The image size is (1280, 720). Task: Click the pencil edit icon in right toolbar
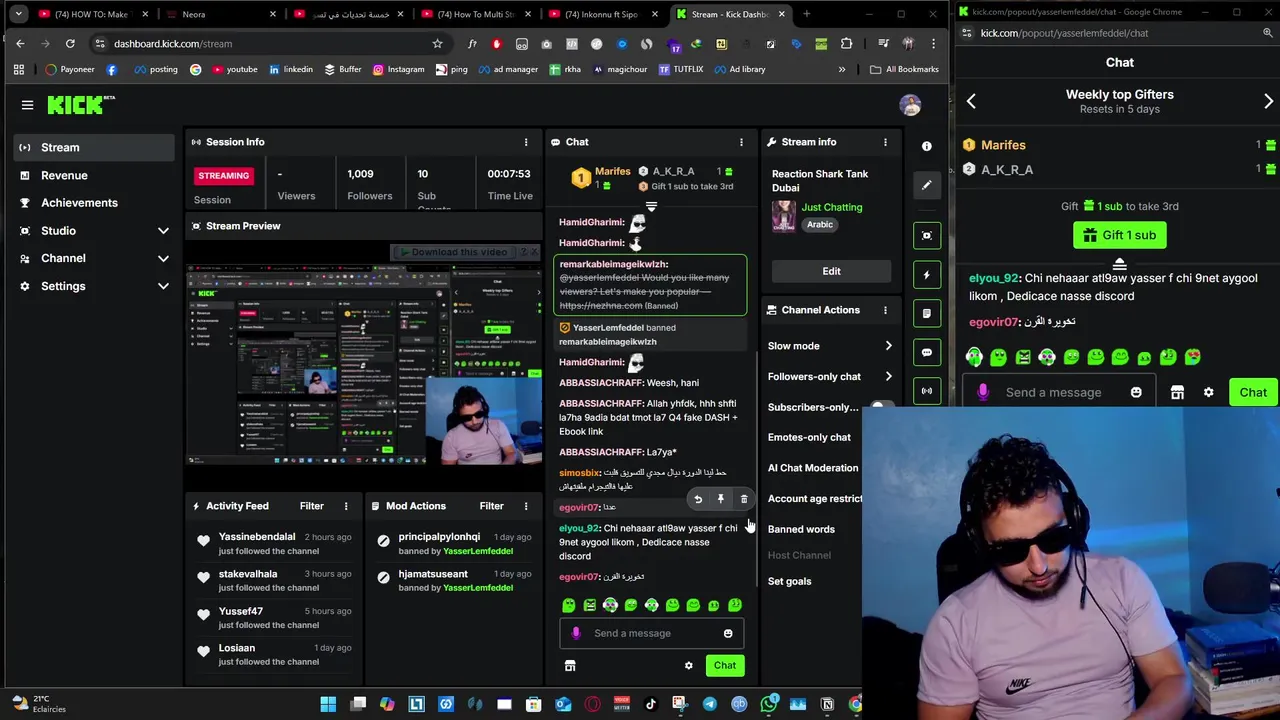927,185
